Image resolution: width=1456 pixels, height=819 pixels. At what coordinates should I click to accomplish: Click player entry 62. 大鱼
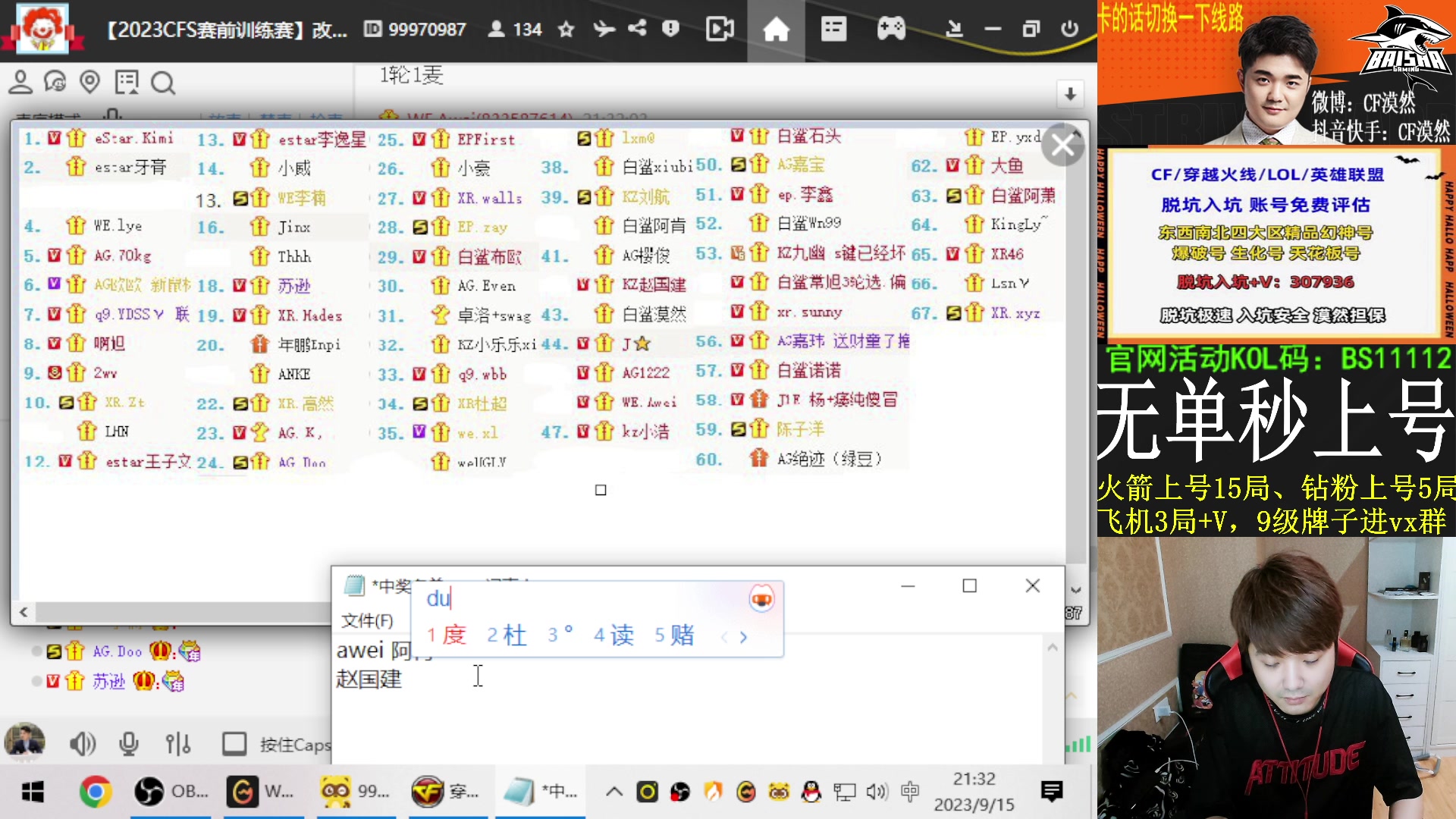[968, 165]
